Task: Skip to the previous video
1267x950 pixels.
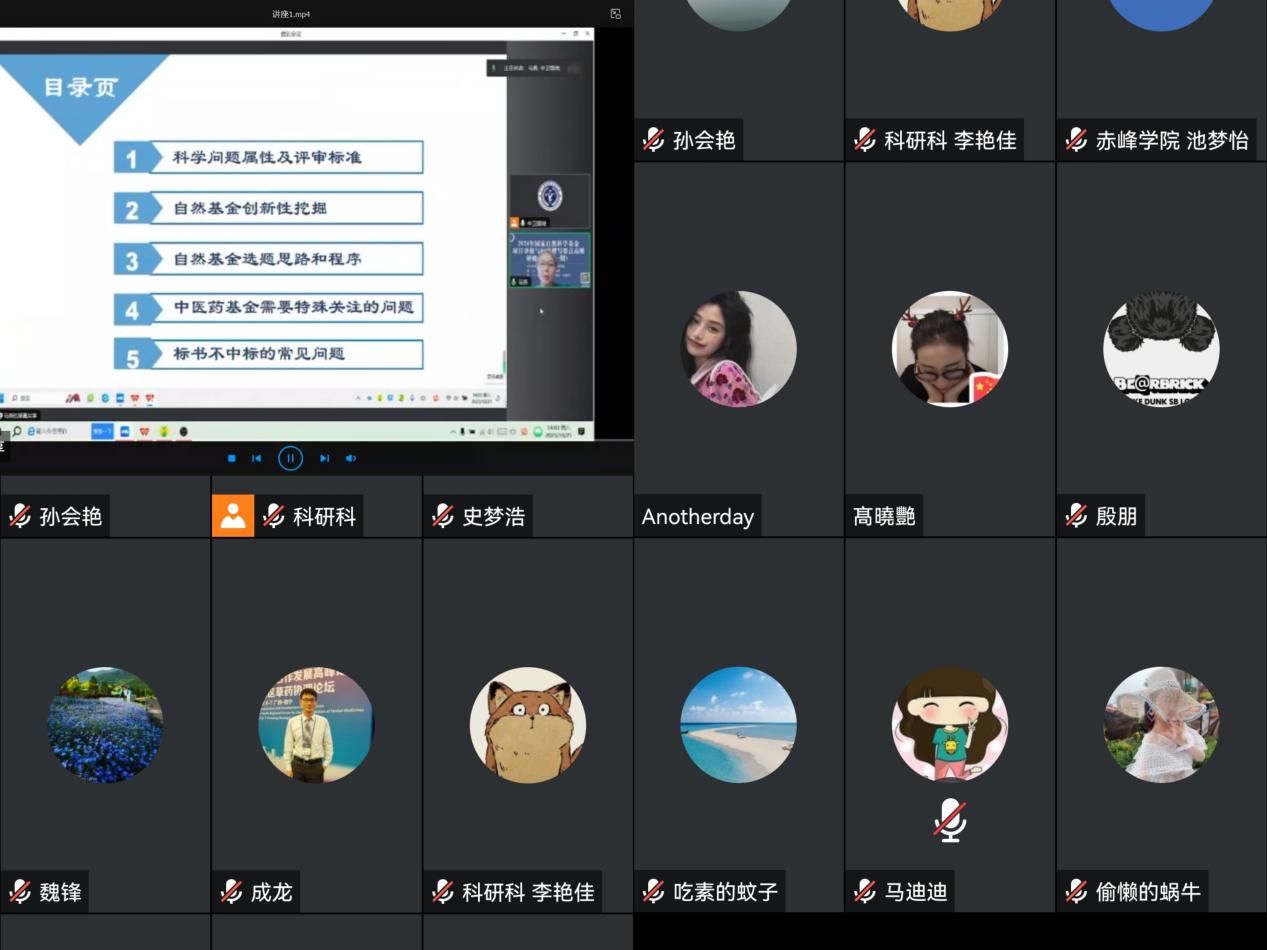Action: pos(257,458)
